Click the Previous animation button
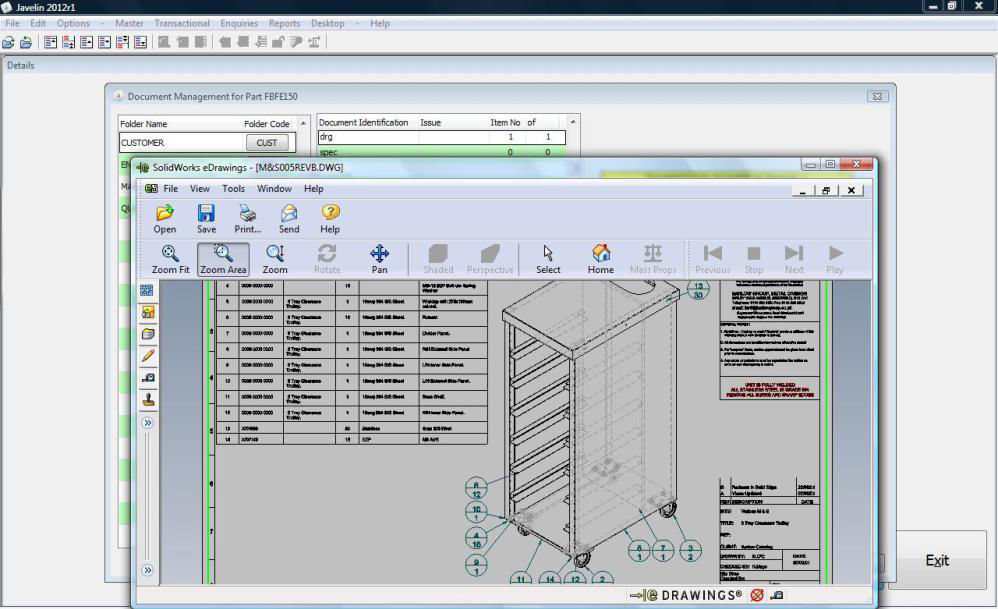Screen dimensions: 998x609 tap(712, 259)
